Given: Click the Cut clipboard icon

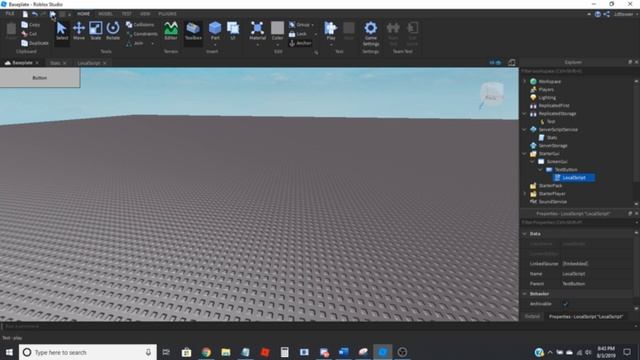Looking at the screenshot, I should point(24,34).
